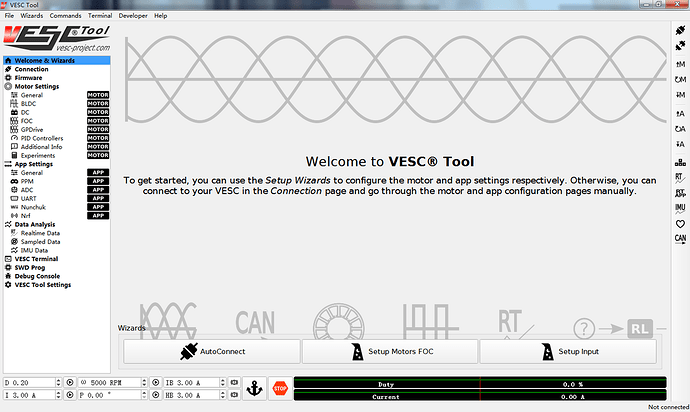Select Realtime Data under Data Analysis
The height and width of the screenshot is (412, 690).
click(x=41, y=232)
